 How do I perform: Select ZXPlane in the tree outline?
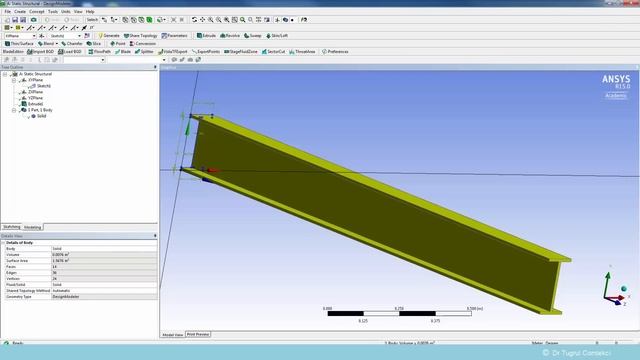click(x=36, y=92)
